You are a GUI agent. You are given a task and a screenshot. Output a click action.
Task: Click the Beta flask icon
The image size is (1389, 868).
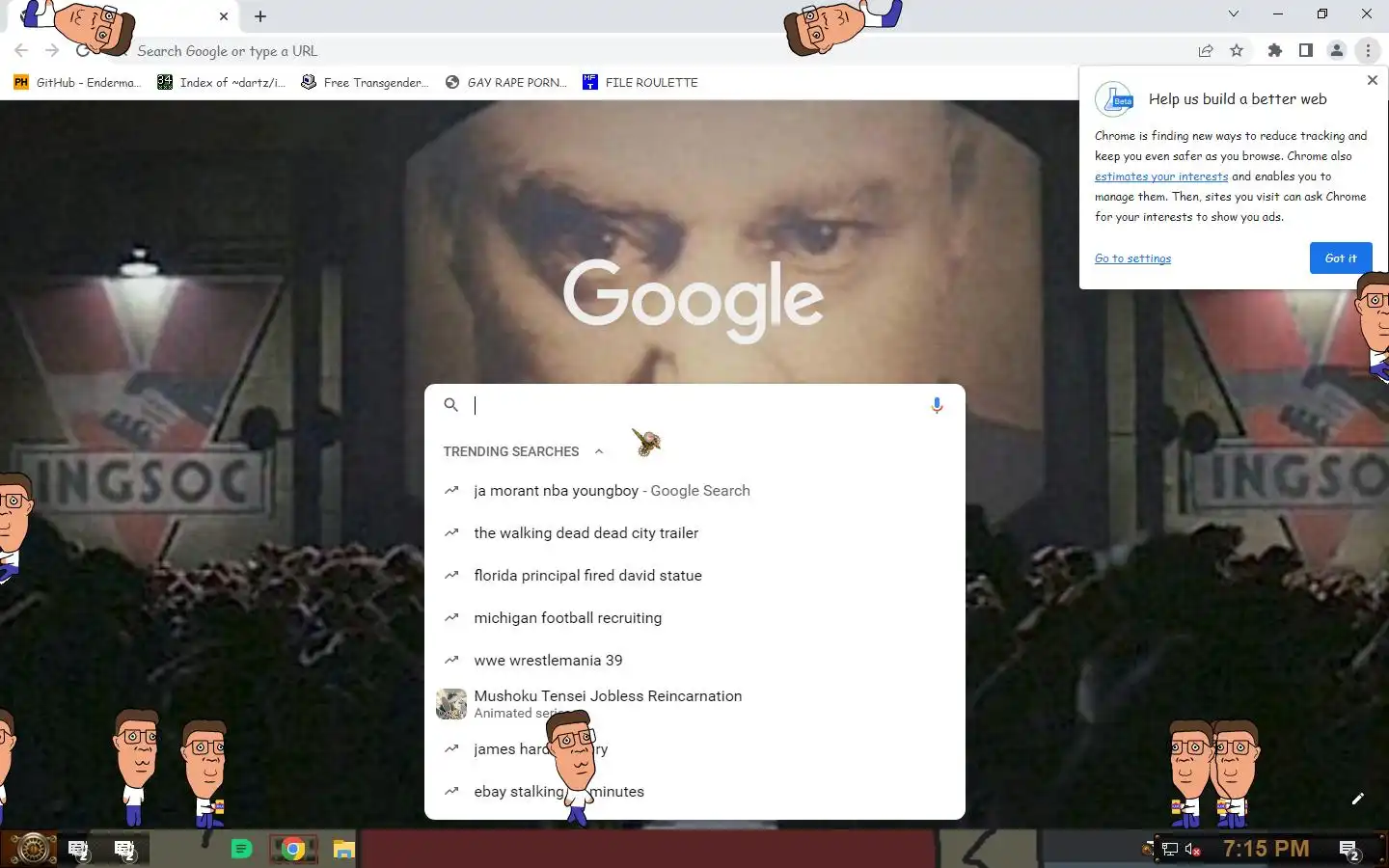pyautogui.click(x=1114, y=99)
